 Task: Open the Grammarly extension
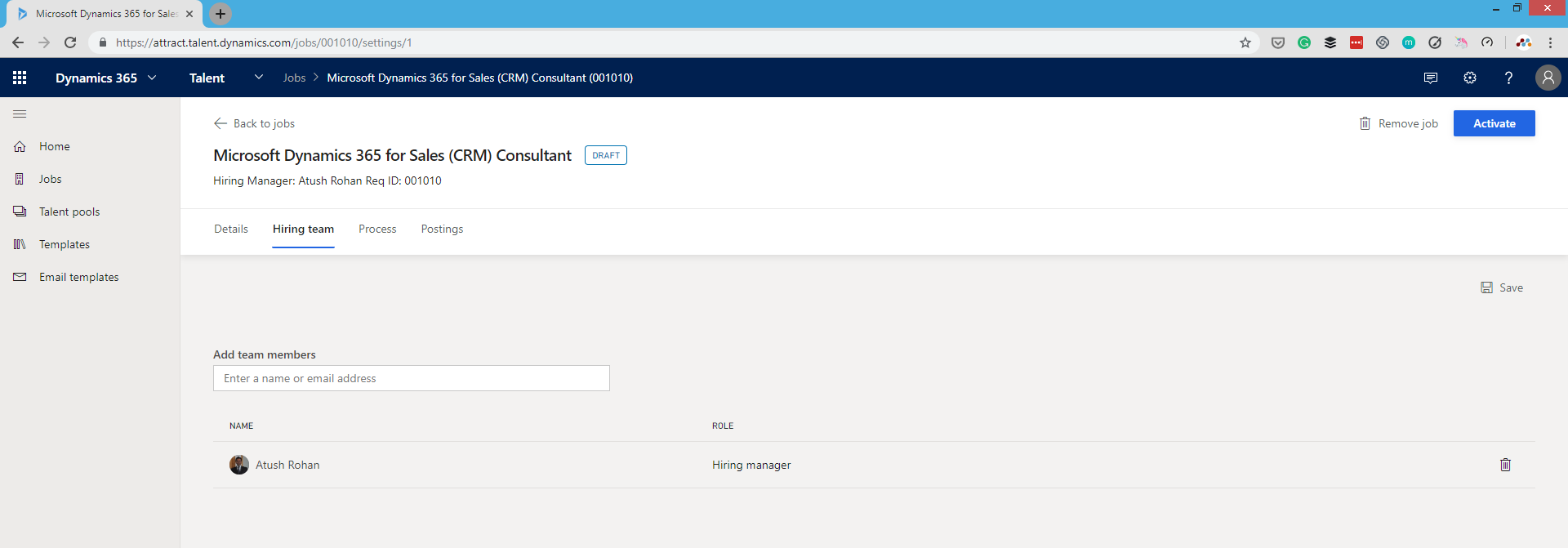[x=1304, y=42]
